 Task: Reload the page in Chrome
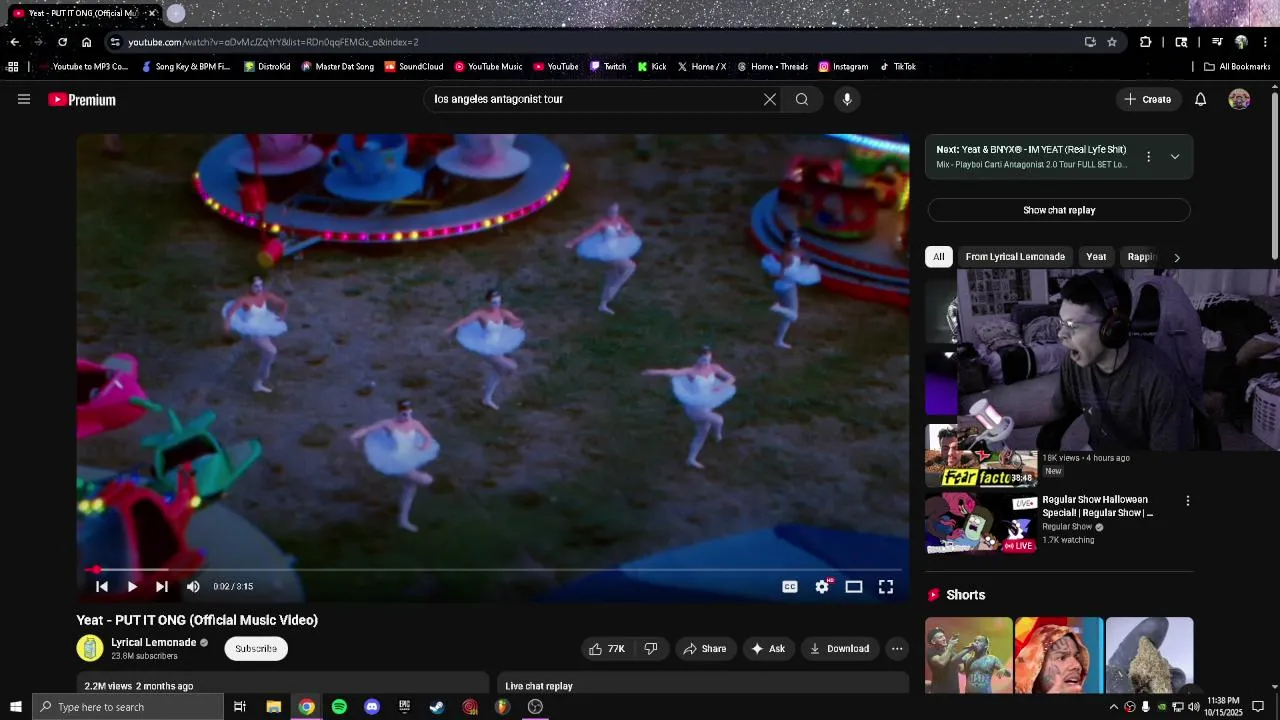point(62,42)
